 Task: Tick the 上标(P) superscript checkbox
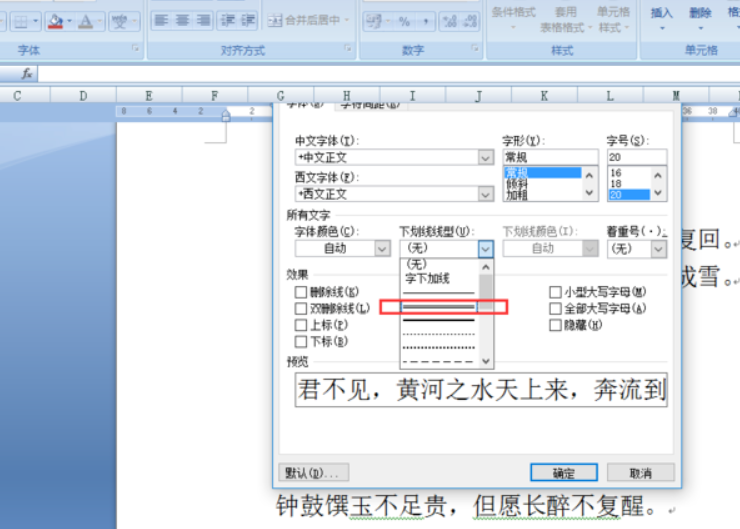(x=301, y=325)
